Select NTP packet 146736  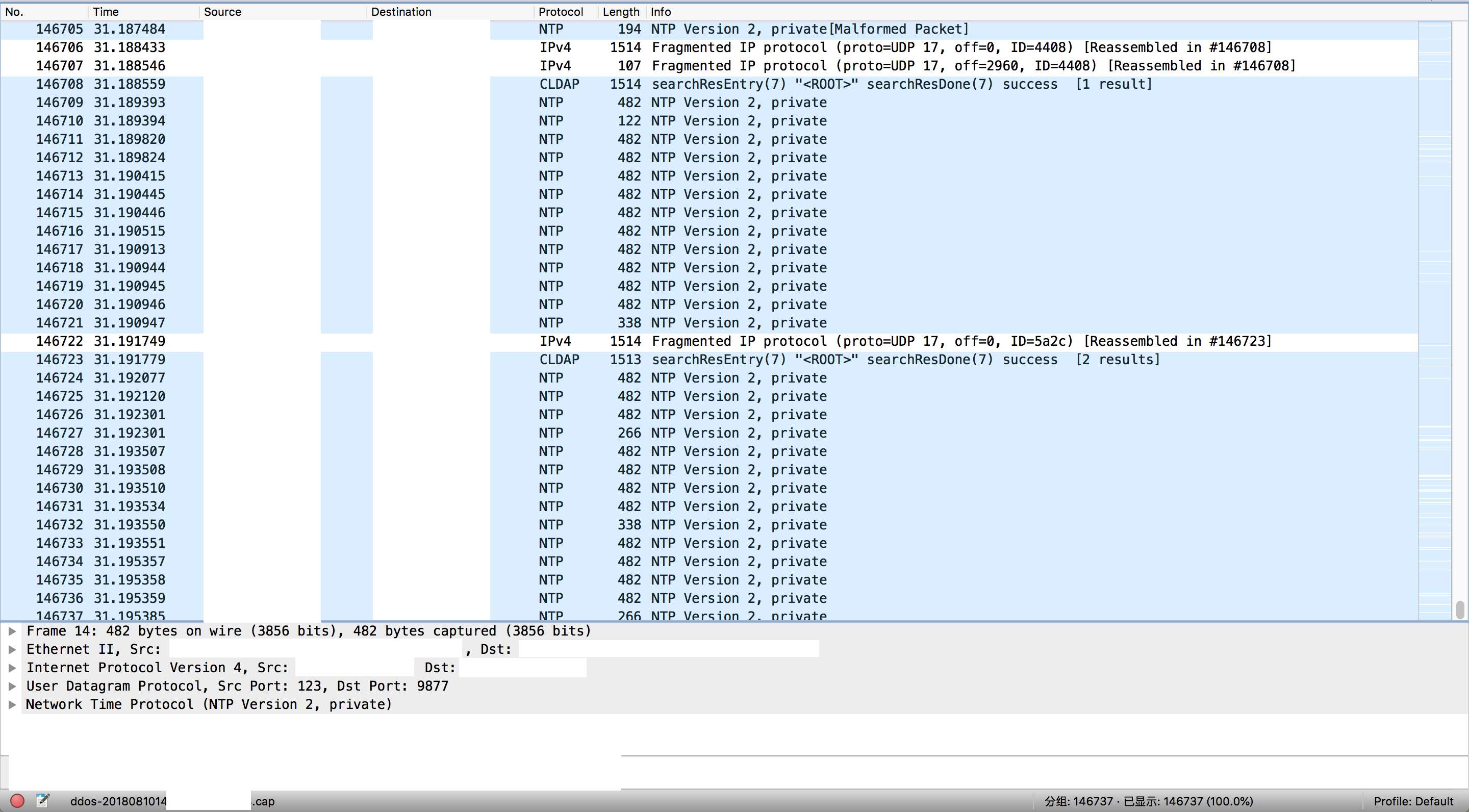pyautogui.click(x=709, y=598)
